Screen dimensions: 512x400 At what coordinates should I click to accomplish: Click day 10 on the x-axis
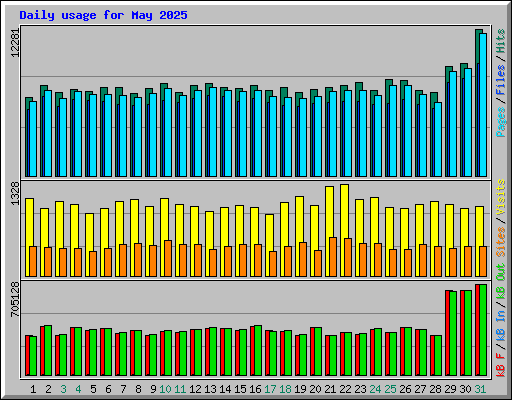click(165, 389)
